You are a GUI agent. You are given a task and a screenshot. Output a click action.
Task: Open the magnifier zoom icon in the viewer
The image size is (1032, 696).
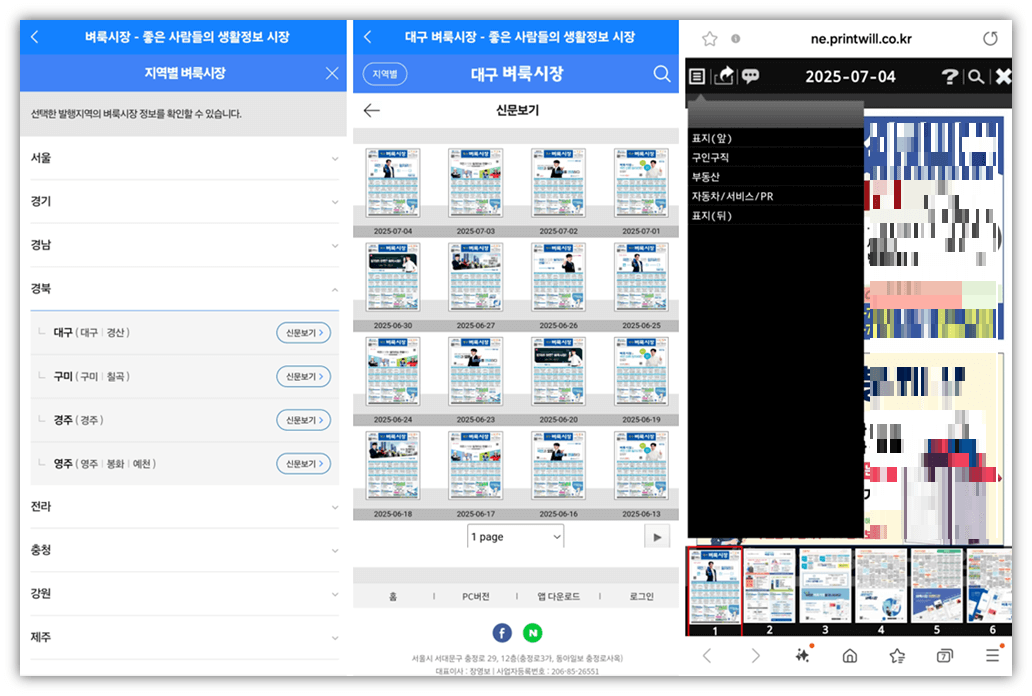974,75
